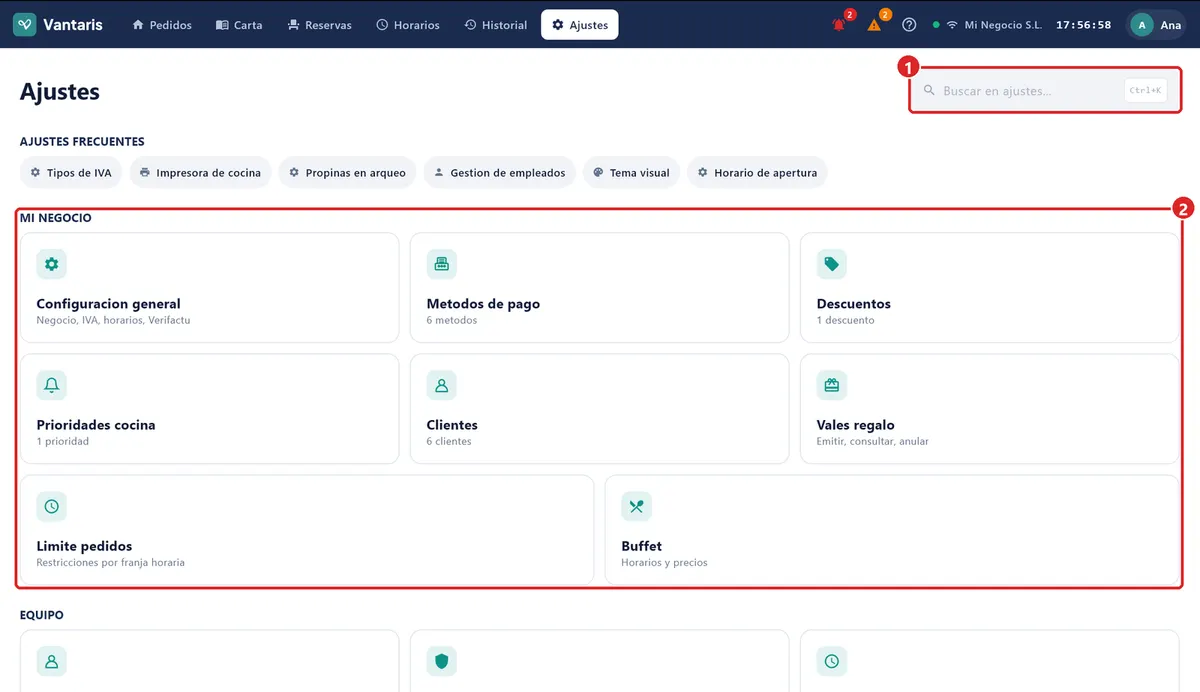Go to the Pedidos tab
The height and width of the screenshot is (692, 1200).
click(162, 25)
